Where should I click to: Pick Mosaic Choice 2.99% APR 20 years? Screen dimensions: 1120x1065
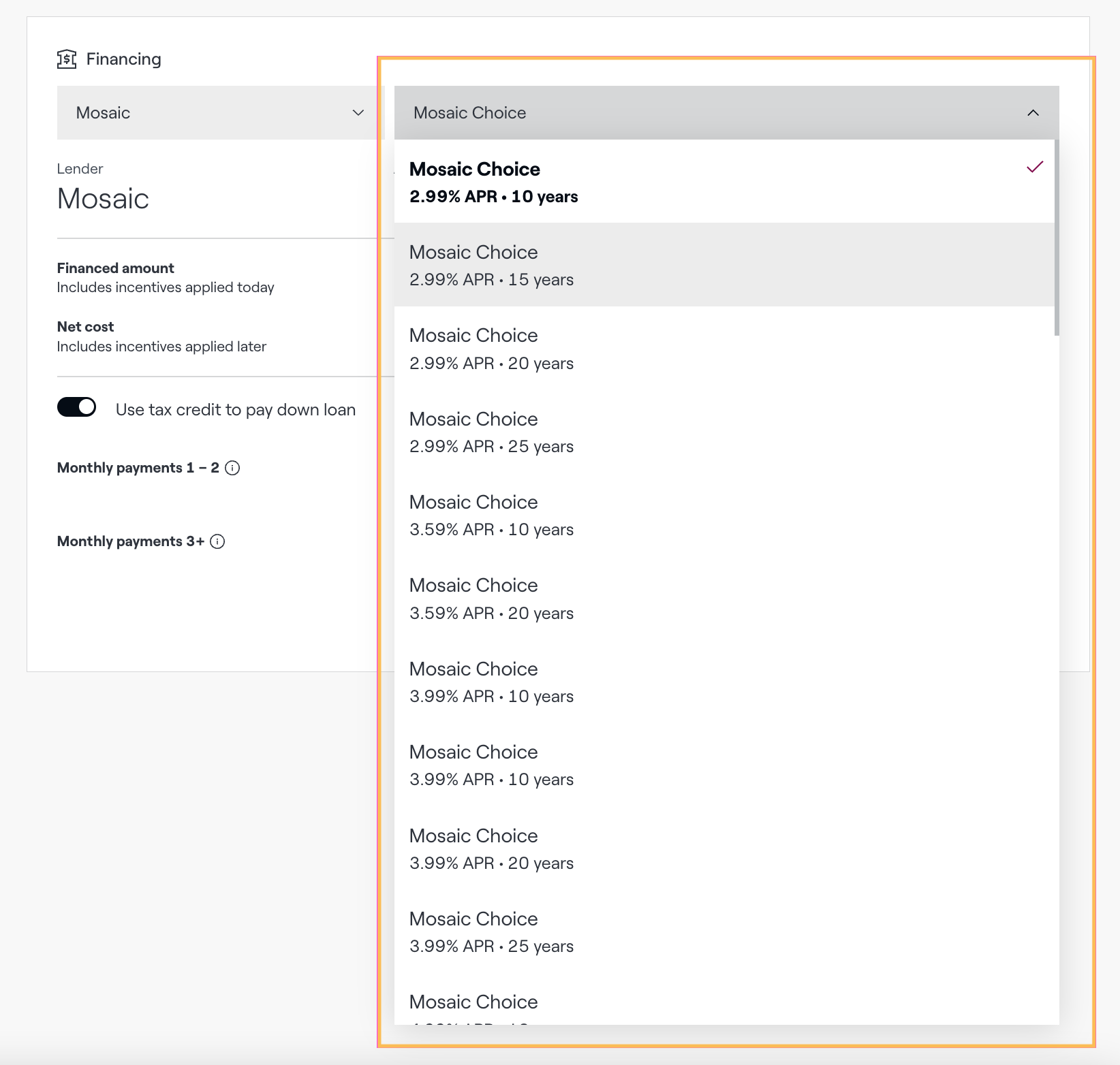(724, 349)
